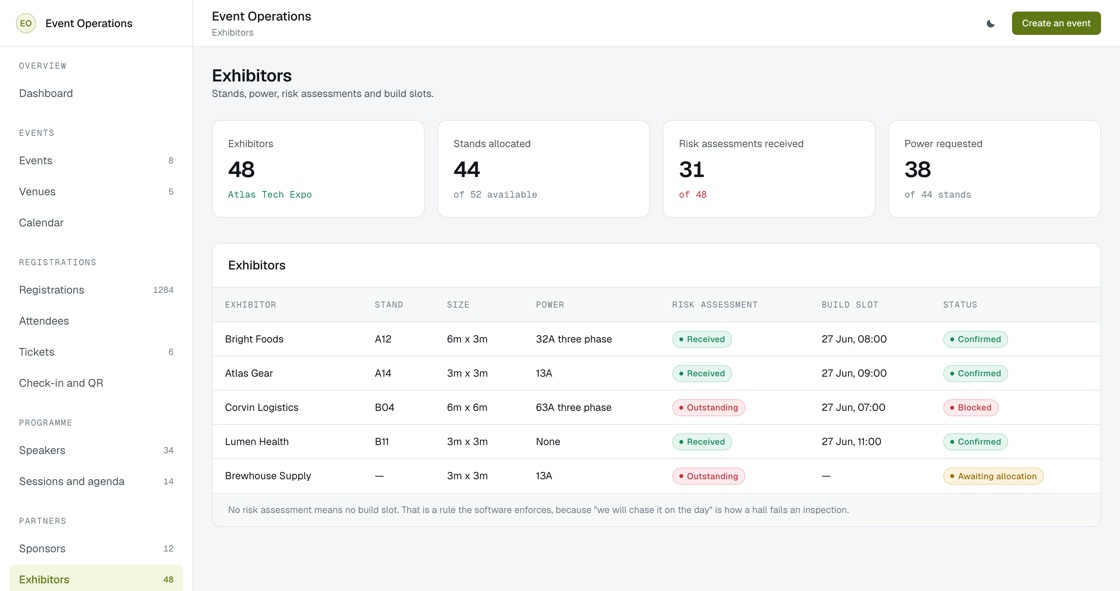The image size is (1120, 591).
Task: Click the Power requested value 38
Action: pos(917,169)
